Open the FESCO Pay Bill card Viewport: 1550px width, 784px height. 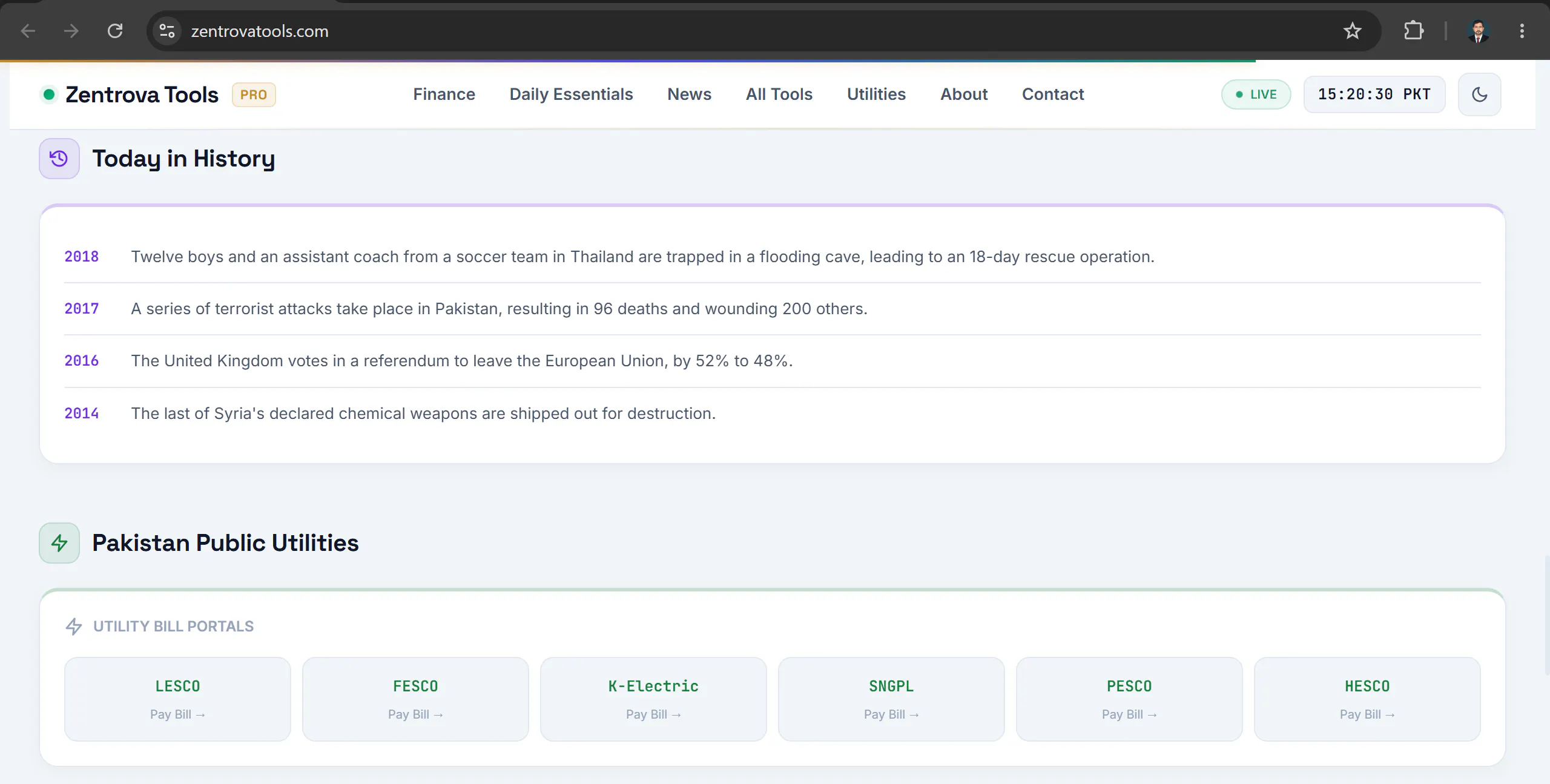tap(415, 699)
